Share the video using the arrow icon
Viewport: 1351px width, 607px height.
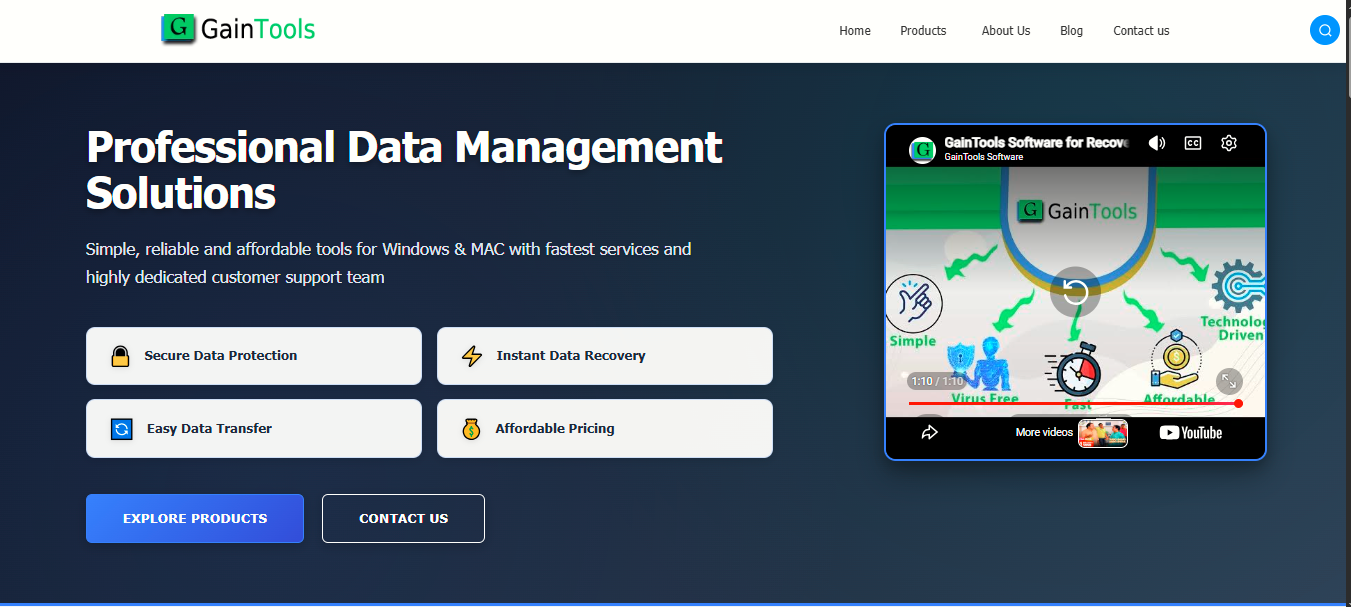(929, 433)
